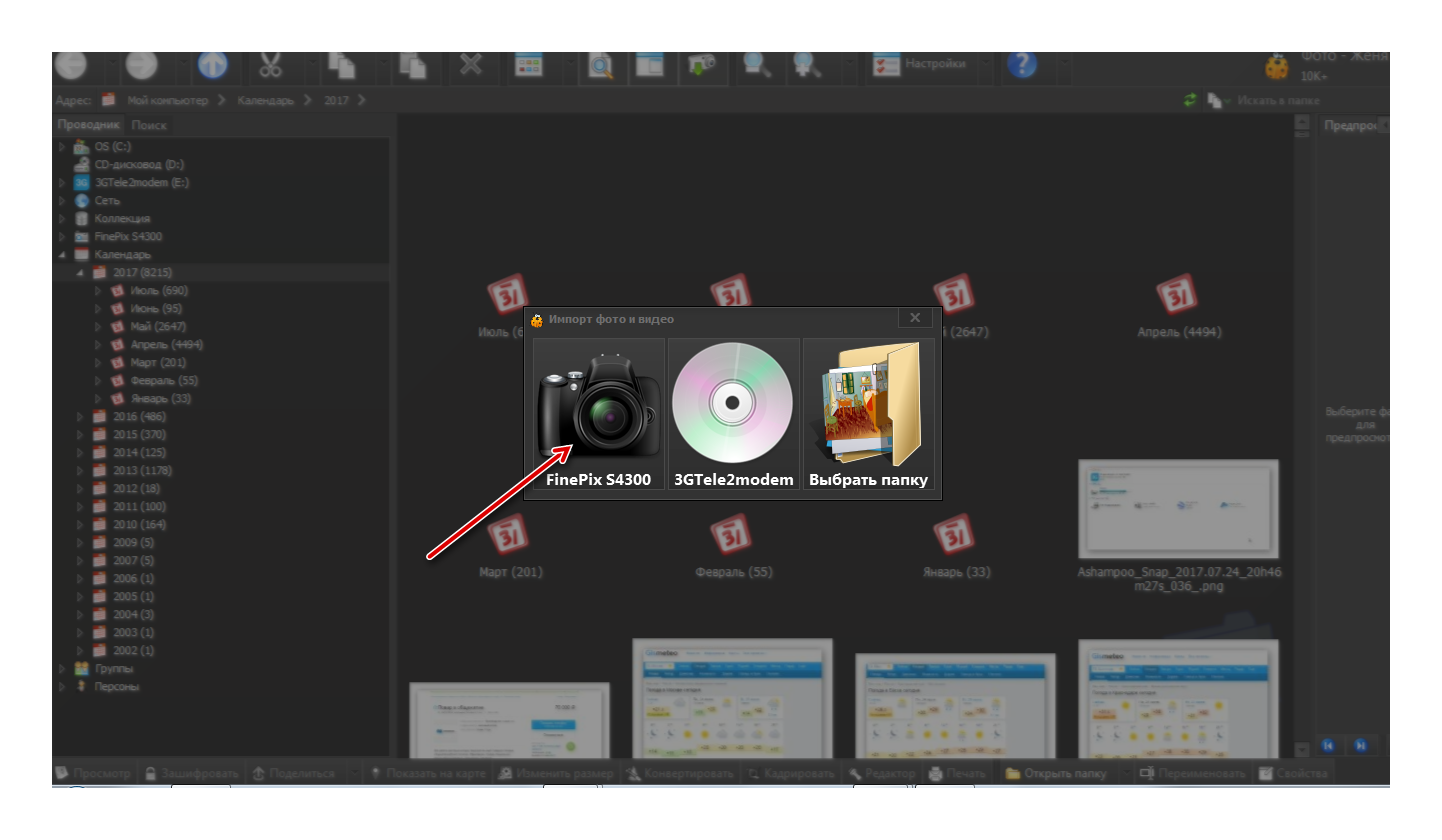Click Конвертировать in bottom toolbar
This screenshot has width=1442, height=840.
click(x=682, y=774)
